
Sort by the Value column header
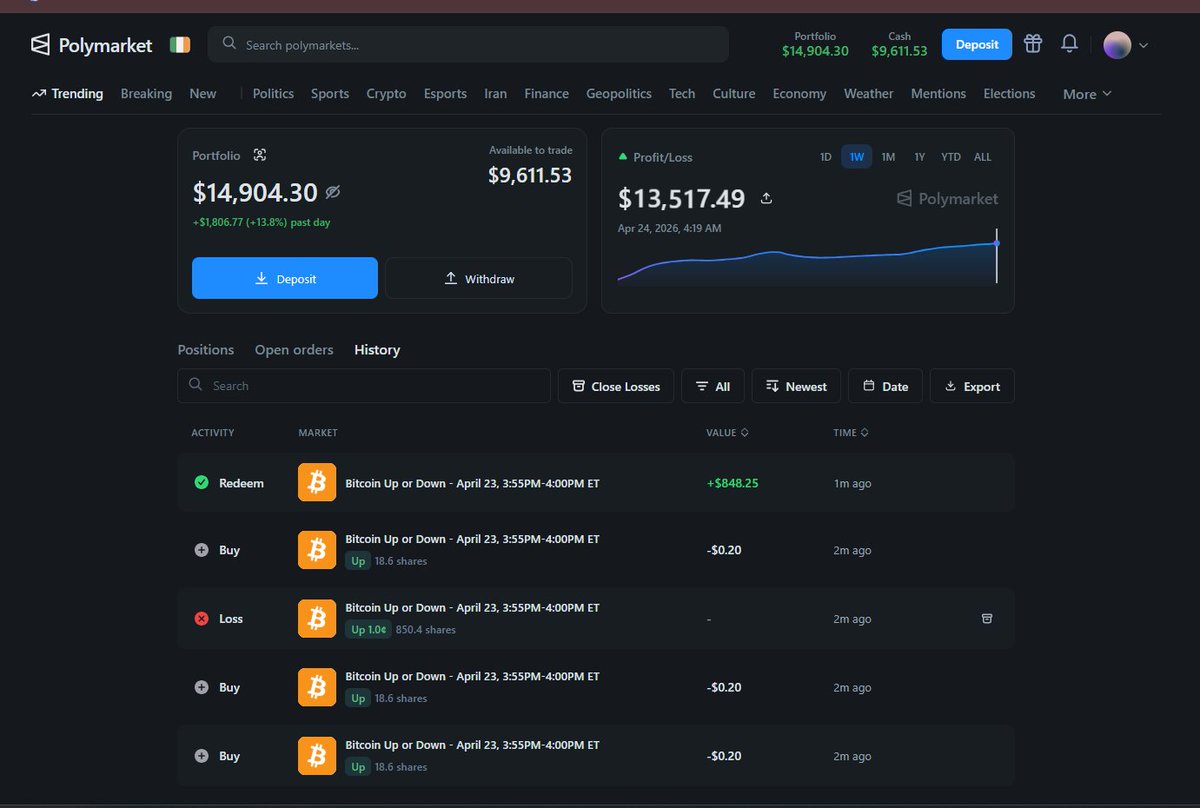click(x=727, y=433)
